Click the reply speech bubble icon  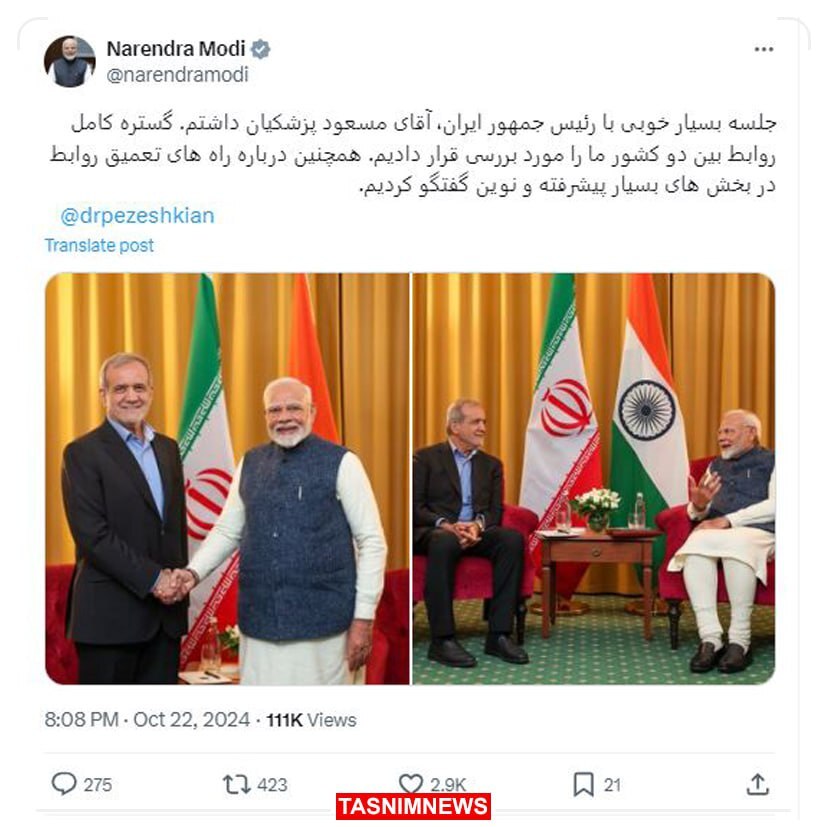tap(64, 784)
